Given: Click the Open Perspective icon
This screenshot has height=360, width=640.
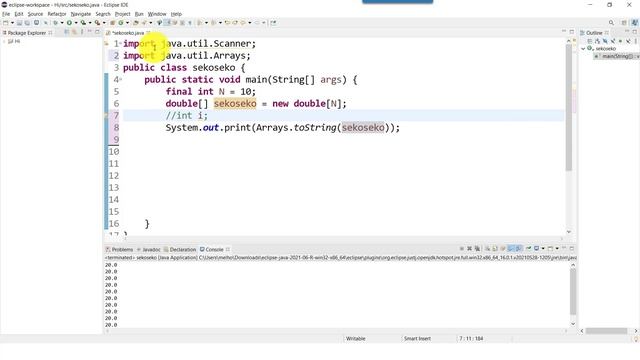Looking at the screenshot, I should tap(624, 23).
